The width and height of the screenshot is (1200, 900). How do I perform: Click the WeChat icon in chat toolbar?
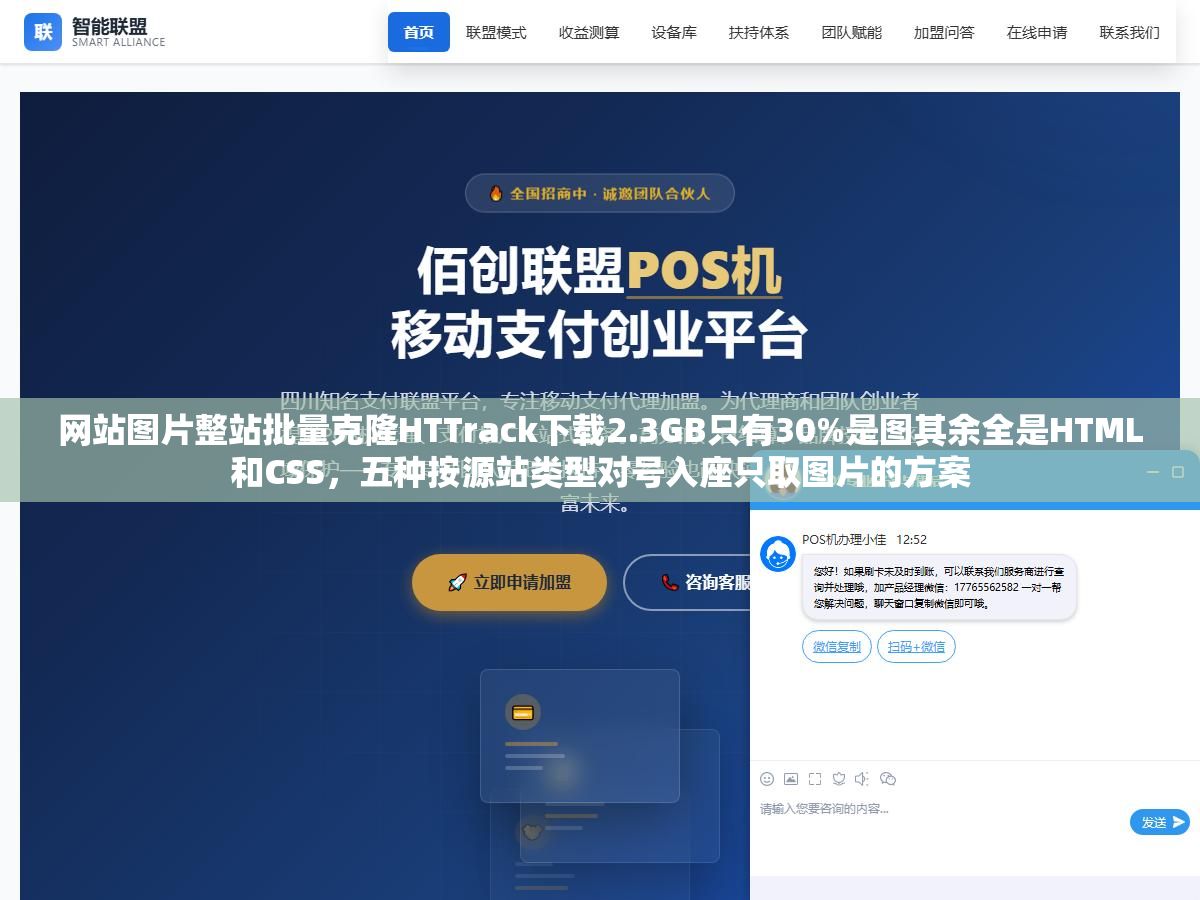coord(887,779)
